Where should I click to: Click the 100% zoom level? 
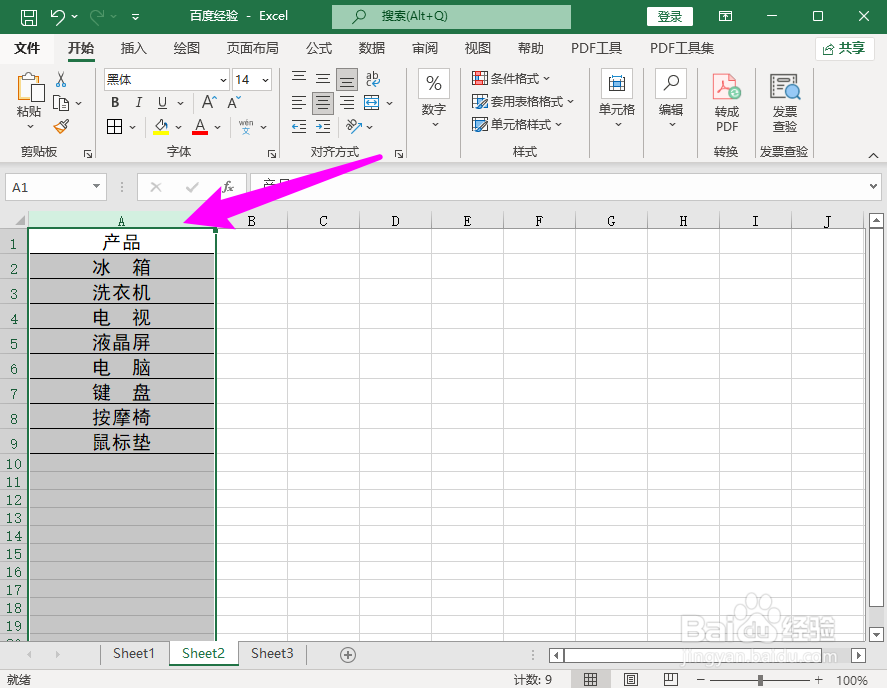(x=851, y=680)
